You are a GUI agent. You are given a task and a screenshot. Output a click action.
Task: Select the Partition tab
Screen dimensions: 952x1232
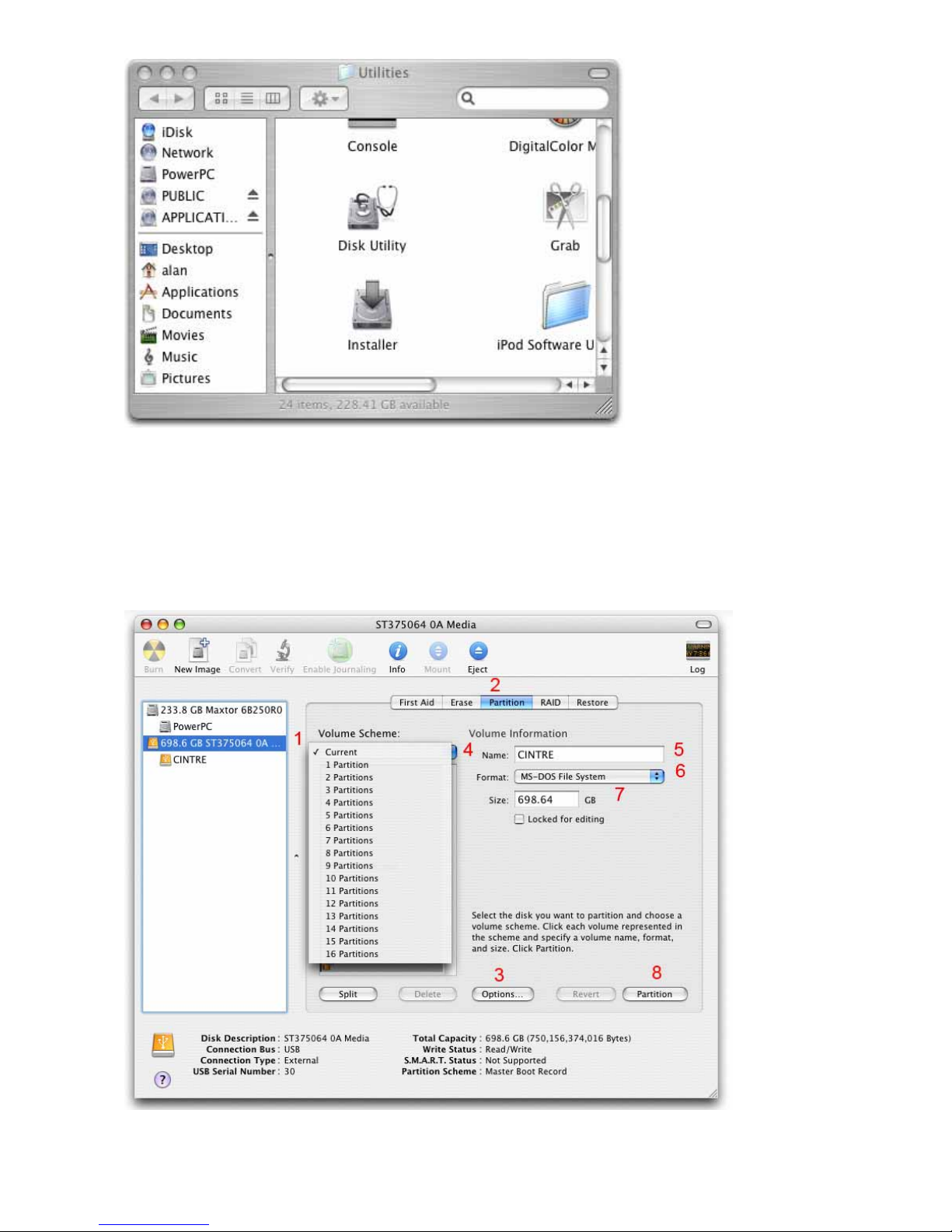[507, 703]
